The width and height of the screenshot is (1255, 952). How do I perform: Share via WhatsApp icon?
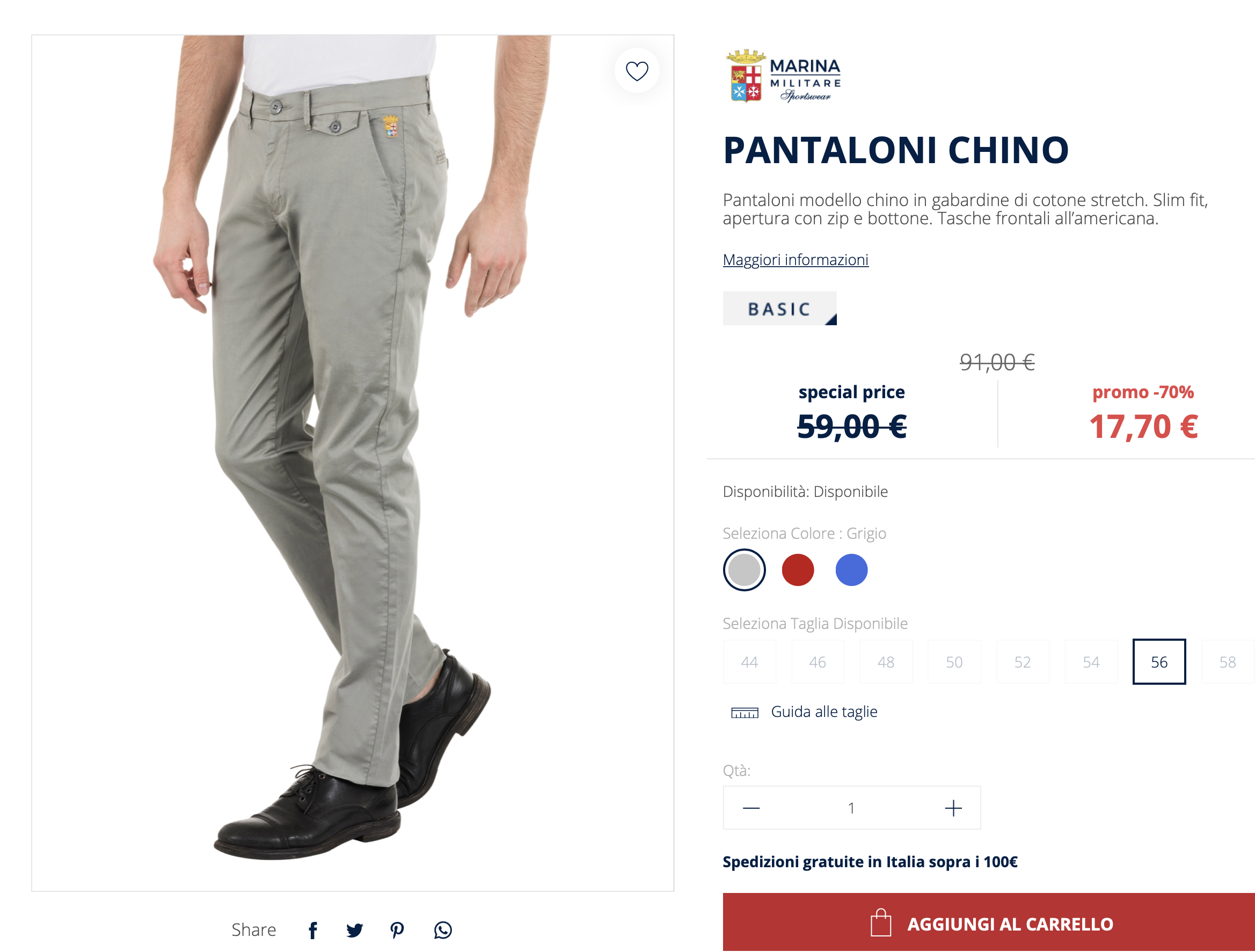442,930
